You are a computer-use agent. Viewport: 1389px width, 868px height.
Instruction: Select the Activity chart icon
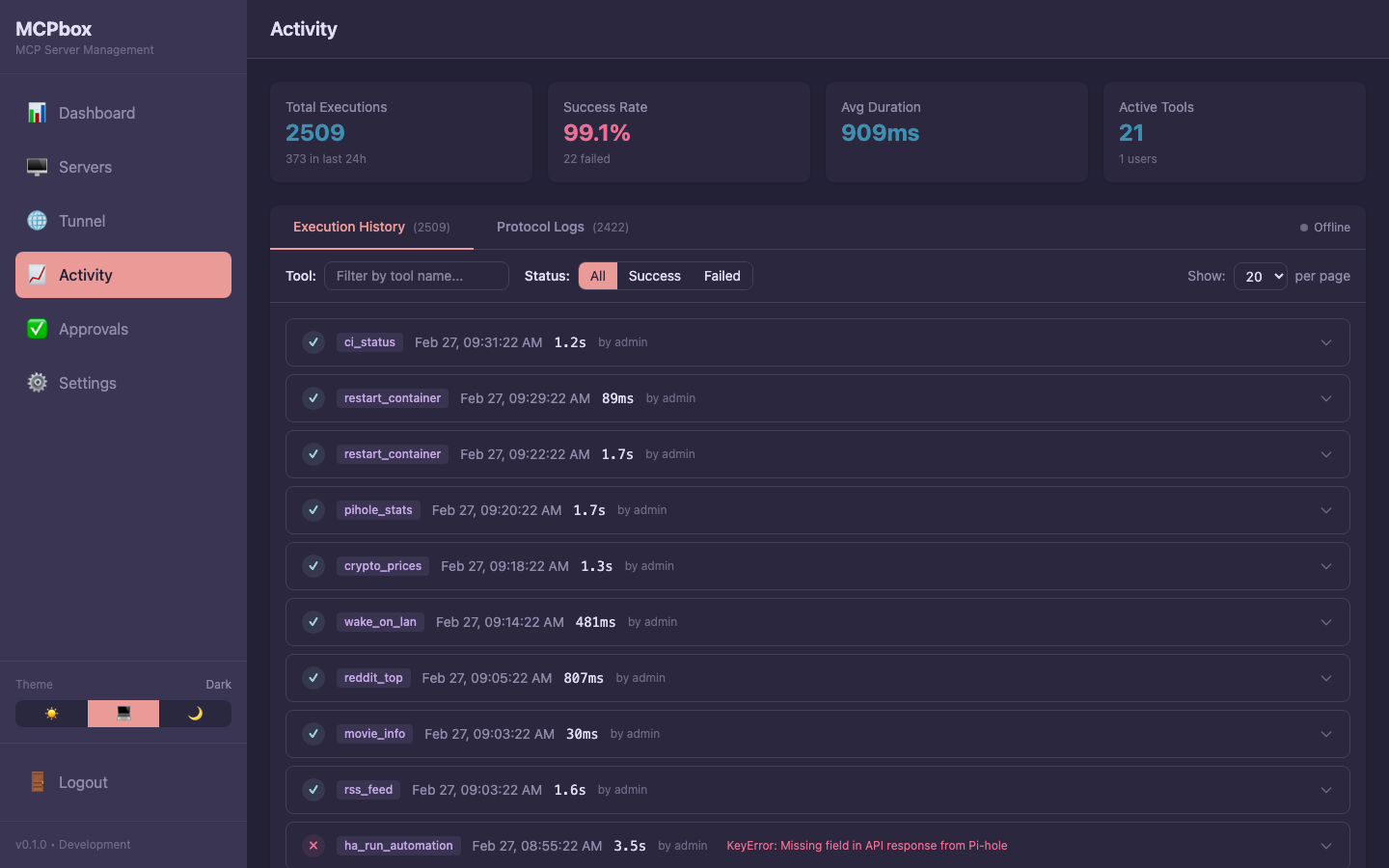coord(37,275)
